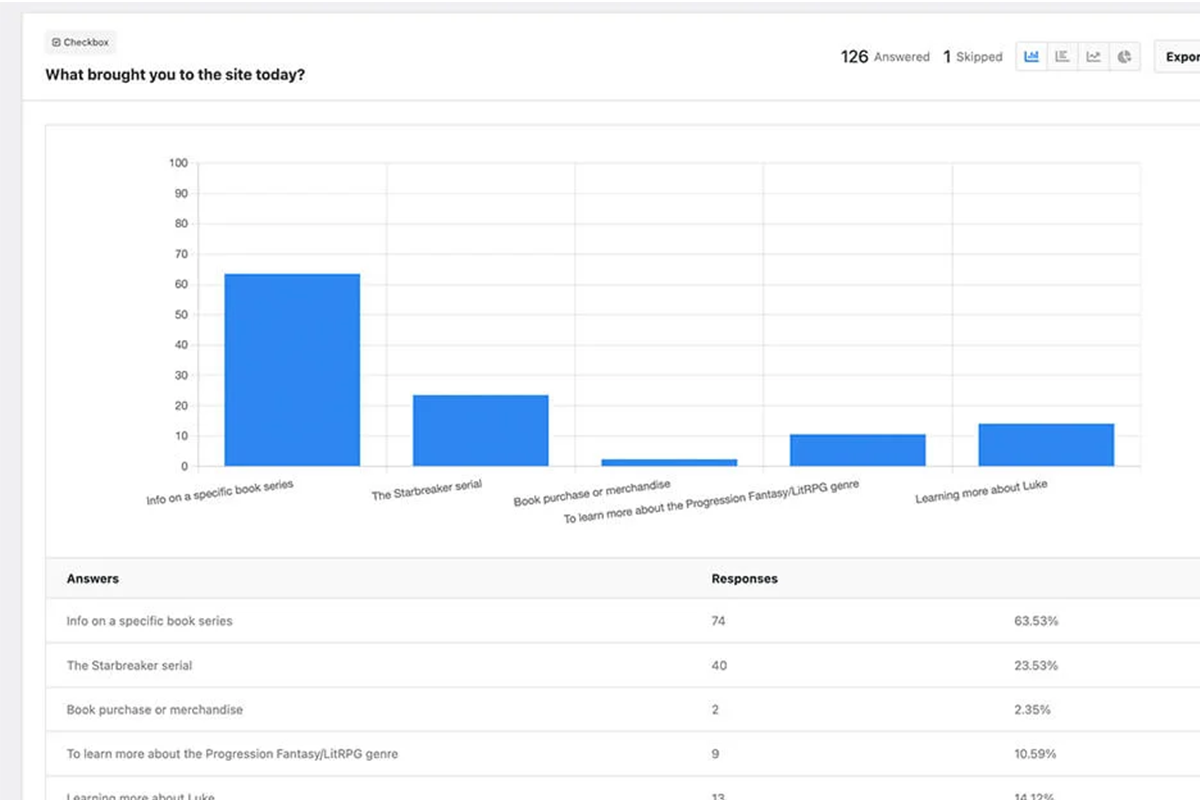Click the 'Info on a specific book series' bar
Screen dimensions: 1200x800
[x=292, y=370]
